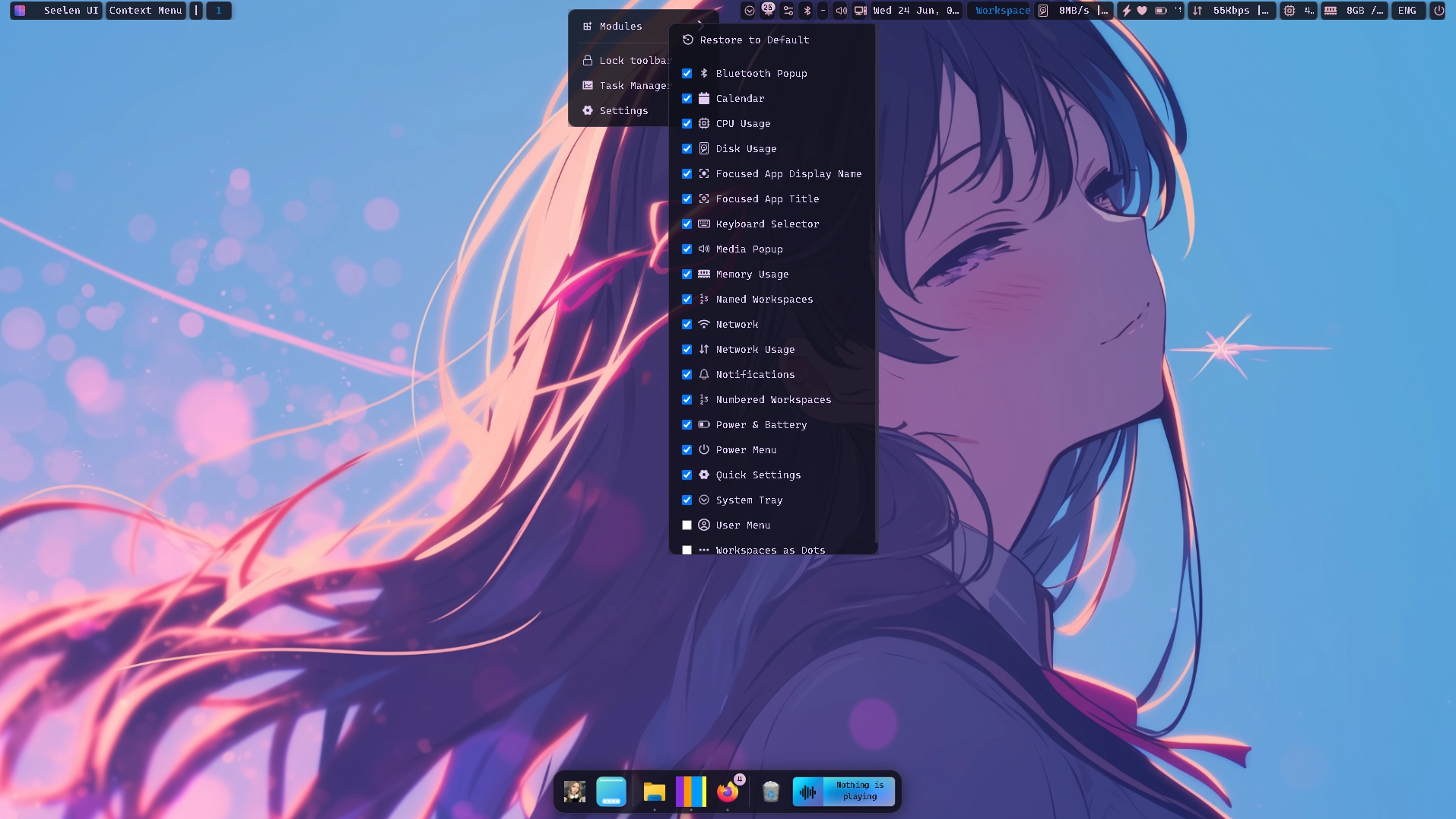The height and width of the screenshot is (819, 1456).
Task: Click the CPU usage chip module
Action: coord(1298,11)
